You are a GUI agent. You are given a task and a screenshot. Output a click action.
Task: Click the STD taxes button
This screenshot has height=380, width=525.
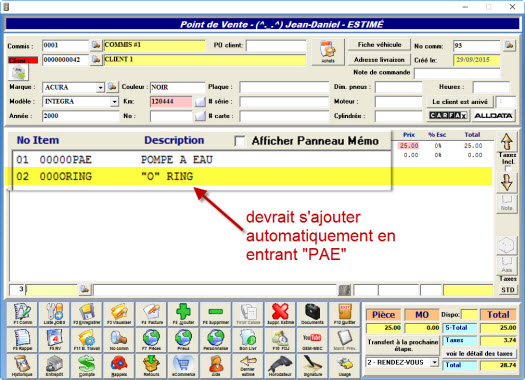click(508, 290)
